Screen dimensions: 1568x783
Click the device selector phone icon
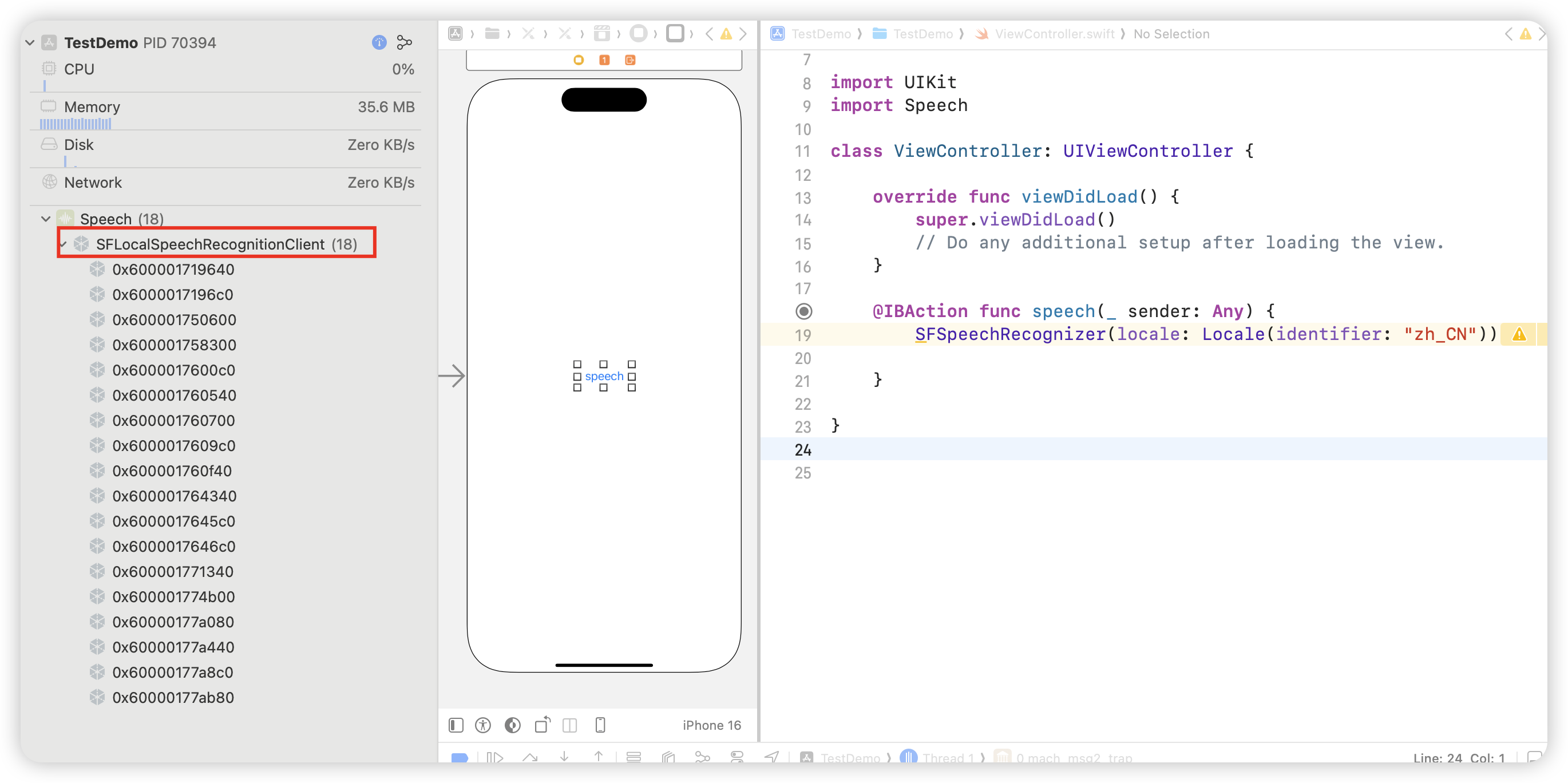pos(600,725)
